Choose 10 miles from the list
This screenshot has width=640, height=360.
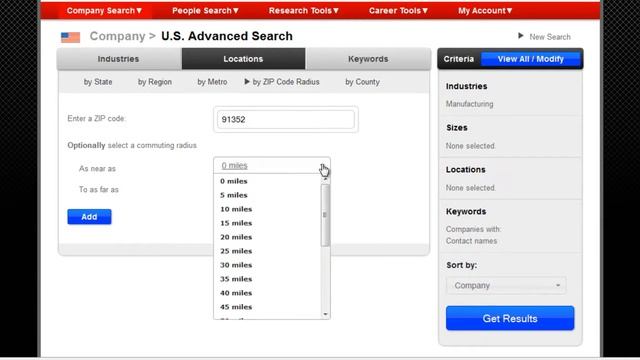coord(236,209)
